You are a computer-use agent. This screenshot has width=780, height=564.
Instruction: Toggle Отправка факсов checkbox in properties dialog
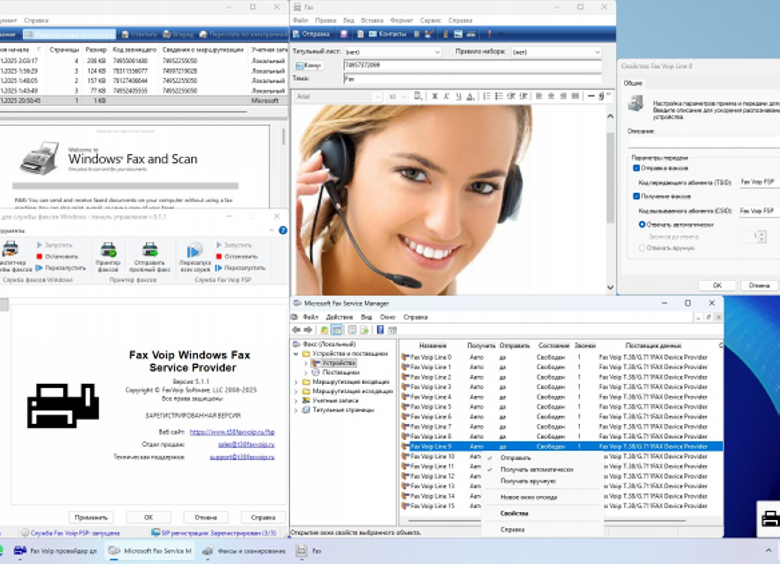[x=636, y=168]
